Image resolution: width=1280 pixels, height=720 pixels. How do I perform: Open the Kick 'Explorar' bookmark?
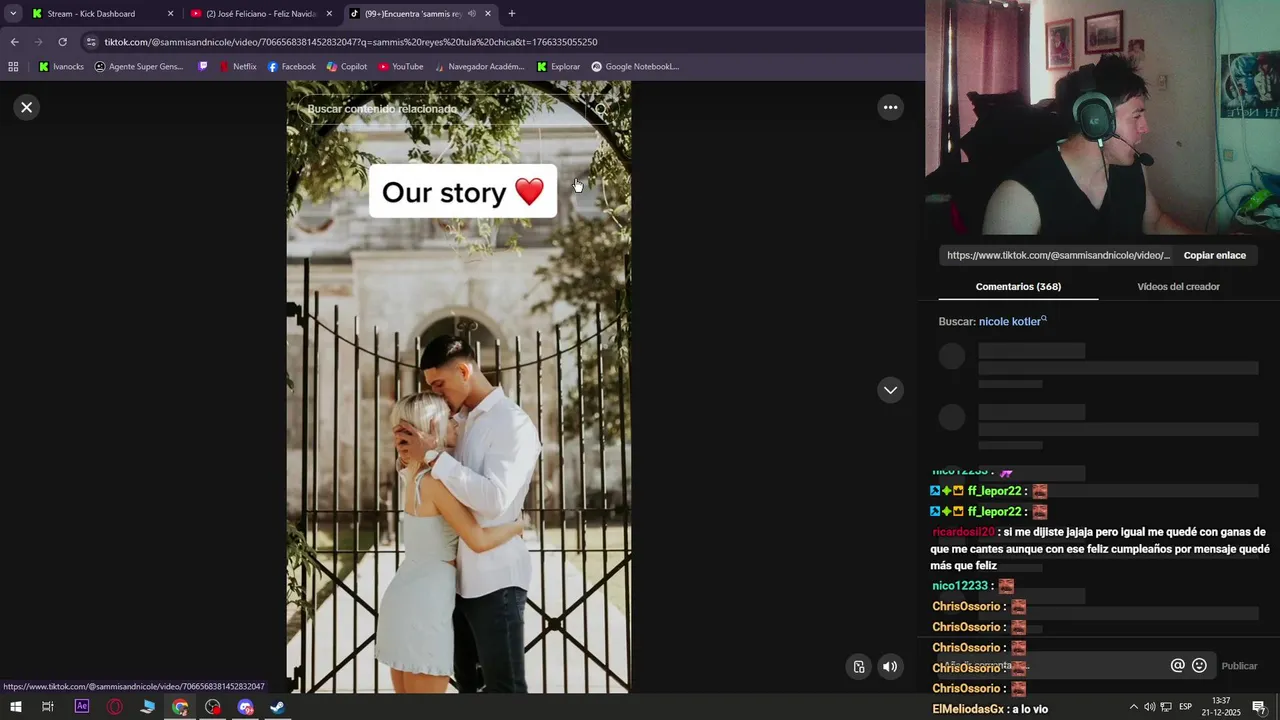click(x=558, y=67)
